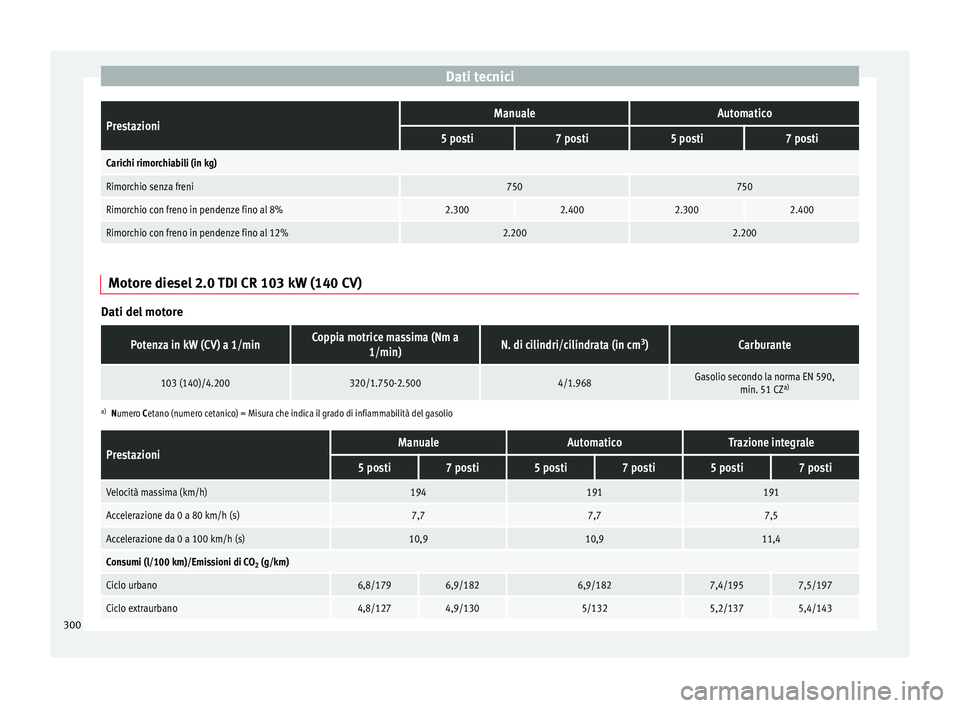Viewport: 960px width, 708px height.
Task: Select the '11,4' acceleration value
Action: [771, 539]
